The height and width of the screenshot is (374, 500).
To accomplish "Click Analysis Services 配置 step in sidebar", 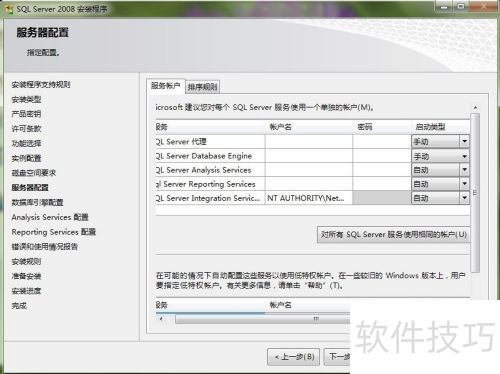I will pyautogui.click(x=50, y=217).
